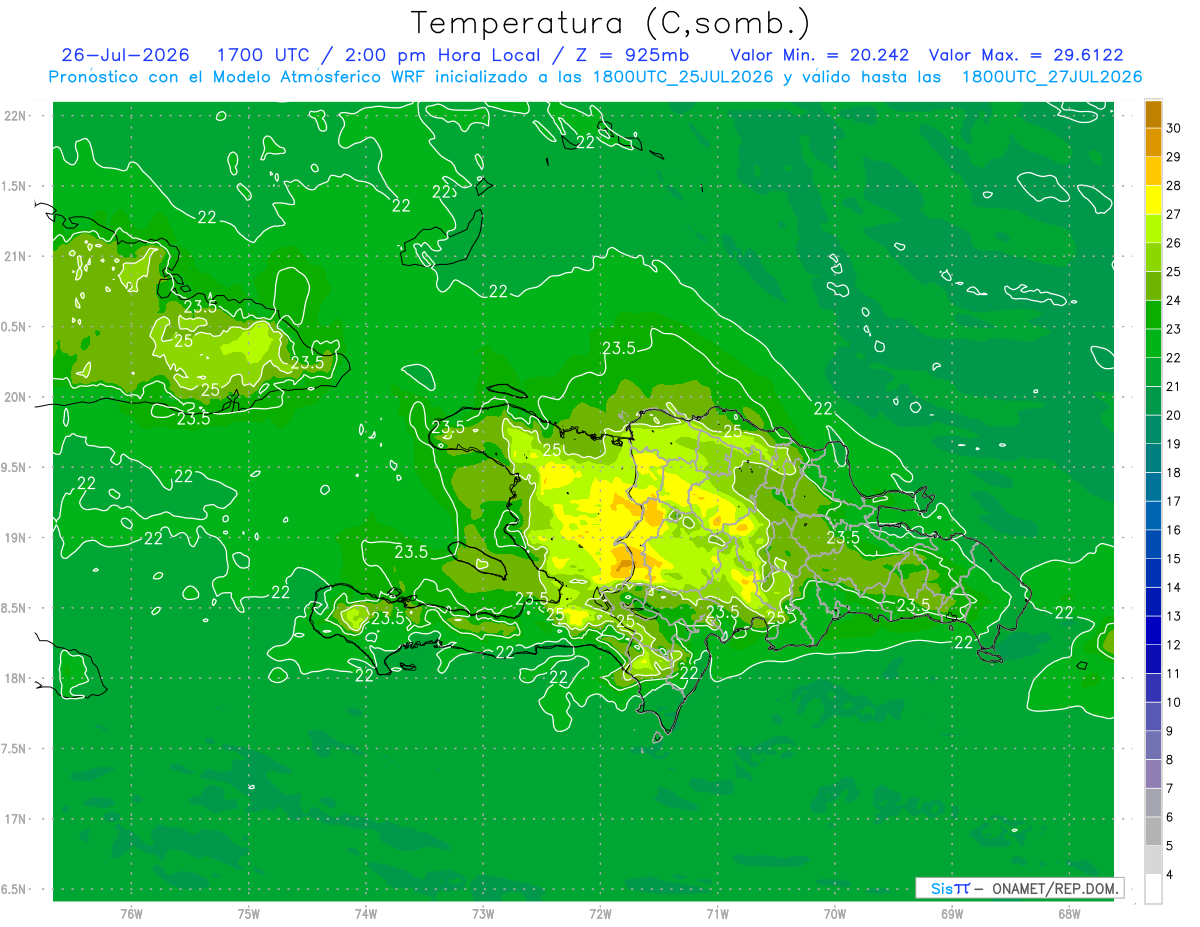1200x927 pixels.
Task: Click the 'ONAMET/REP.DOM.' credit label
Action: click(1055, 888)
